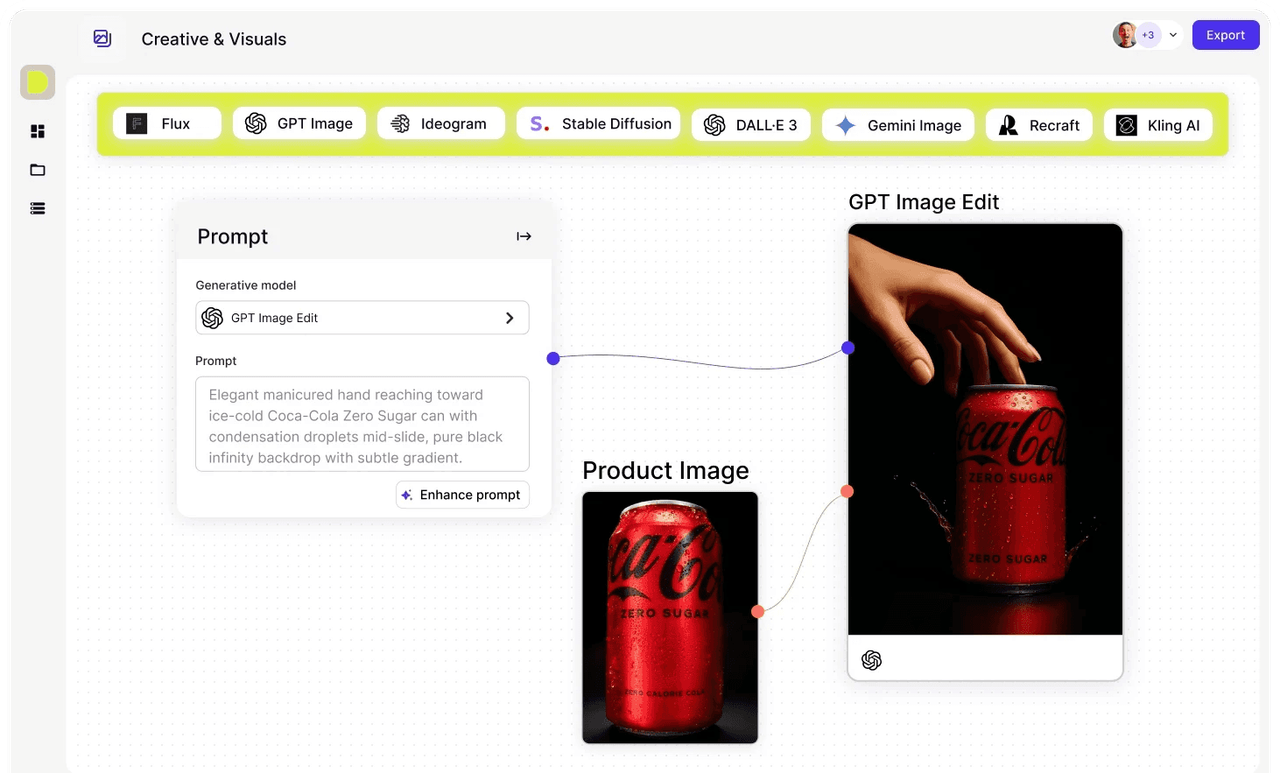Image resolution: width=1280 pixels, height=773 pixels.
Task: Expand the collaborators chevron next to avatars
Action: click(1173, 35)
